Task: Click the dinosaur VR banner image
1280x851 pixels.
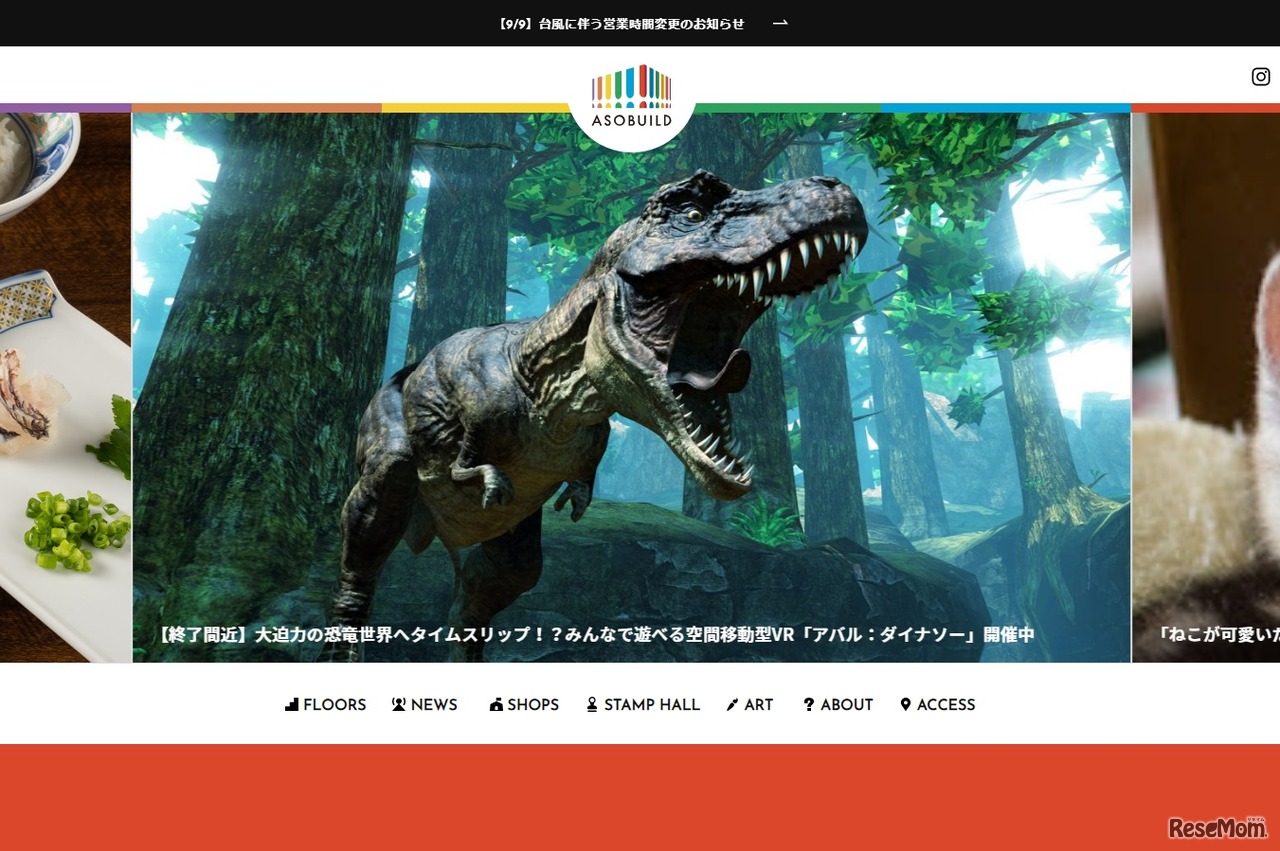Action: tap(630, 380)
